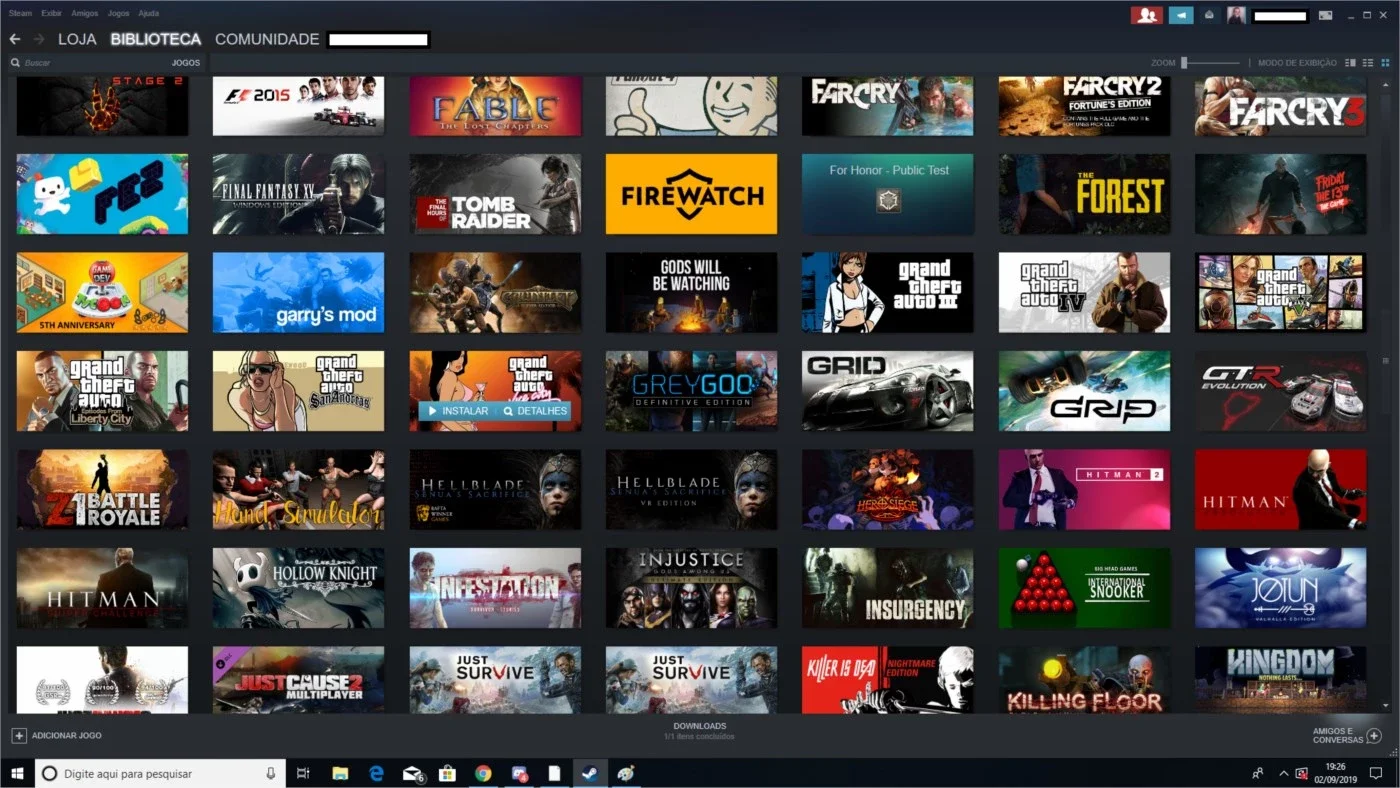Adjust the ZOOM slider handle
This screenshot has height=788, width=1400.
click(x=1184, y=62)
